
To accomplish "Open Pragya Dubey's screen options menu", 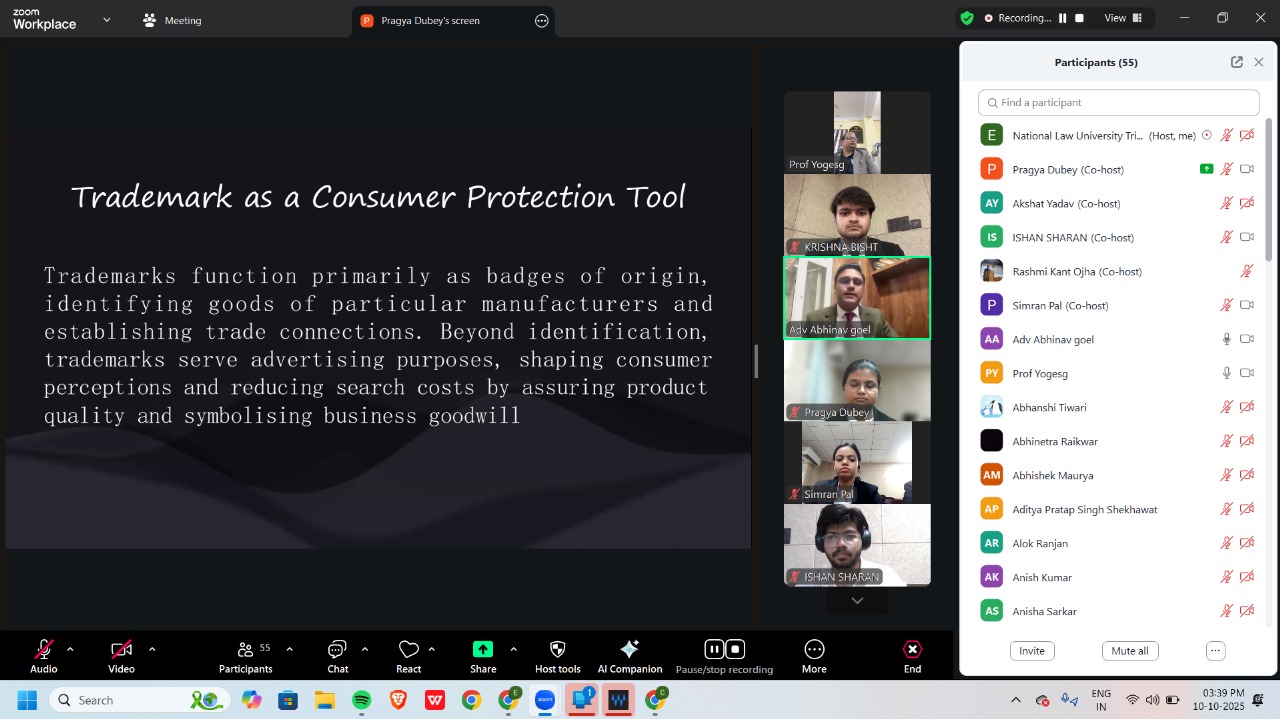I will pos(542,21).
